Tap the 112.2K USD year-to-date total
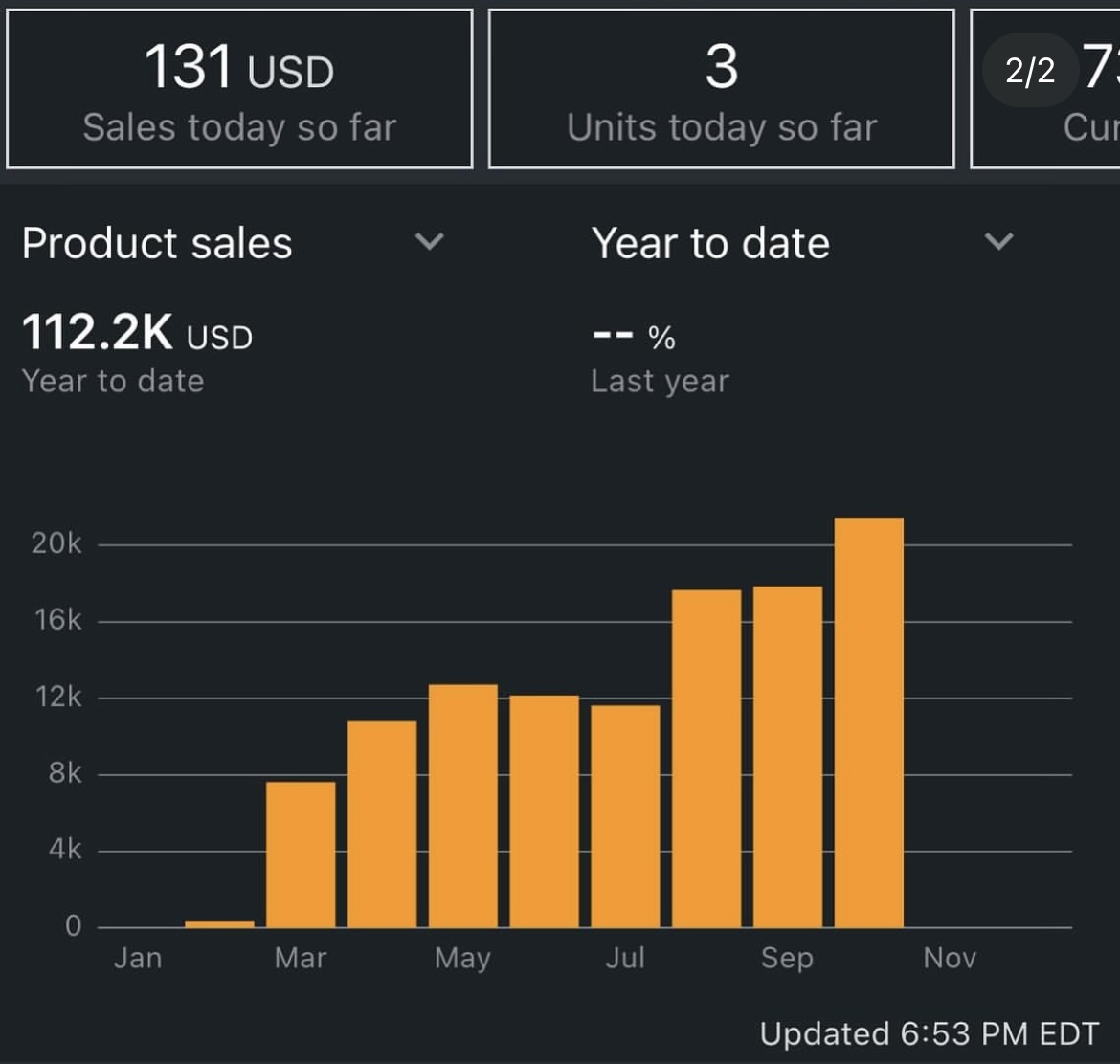 coord(137,334)
